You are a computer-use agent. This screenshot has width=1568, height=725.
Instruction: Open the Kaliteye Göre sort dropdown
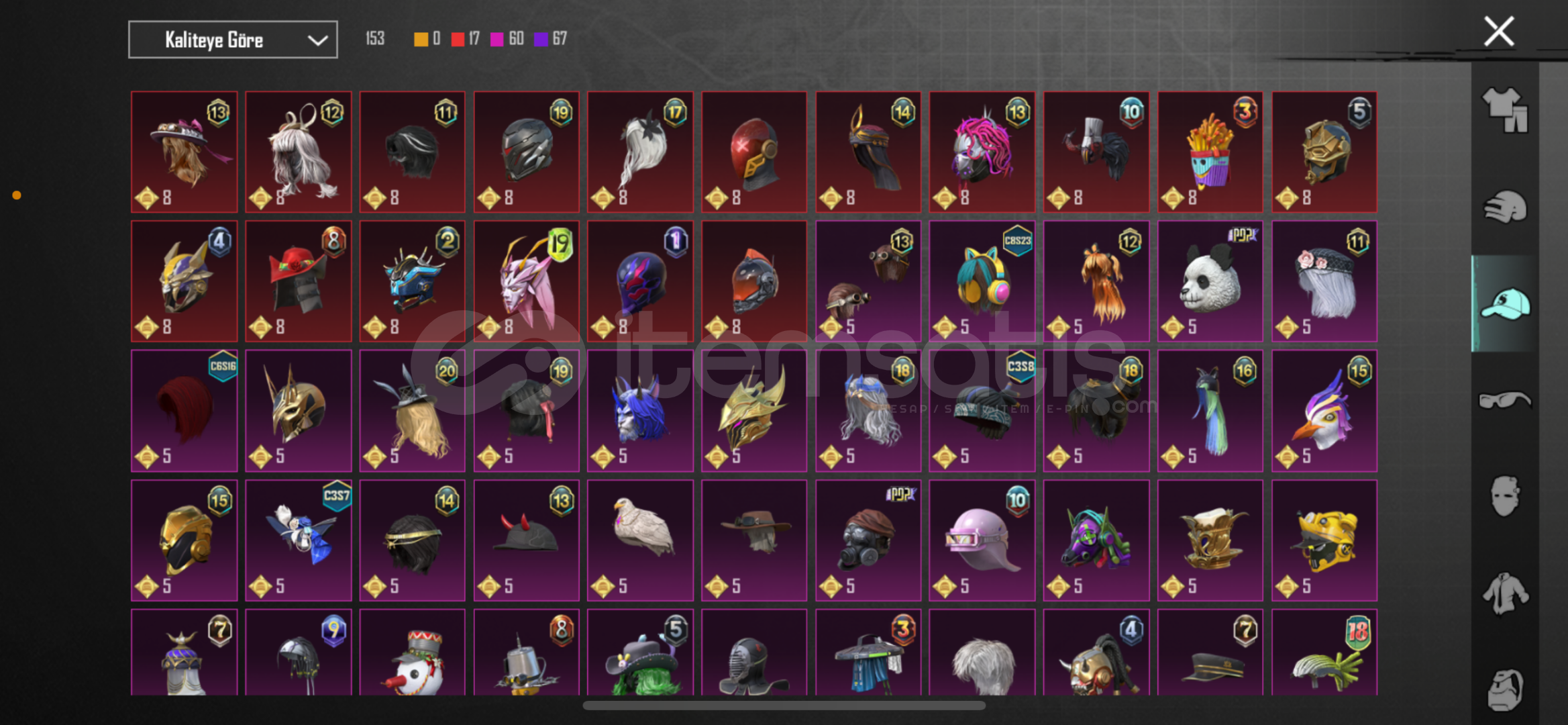tap(233, 40)
